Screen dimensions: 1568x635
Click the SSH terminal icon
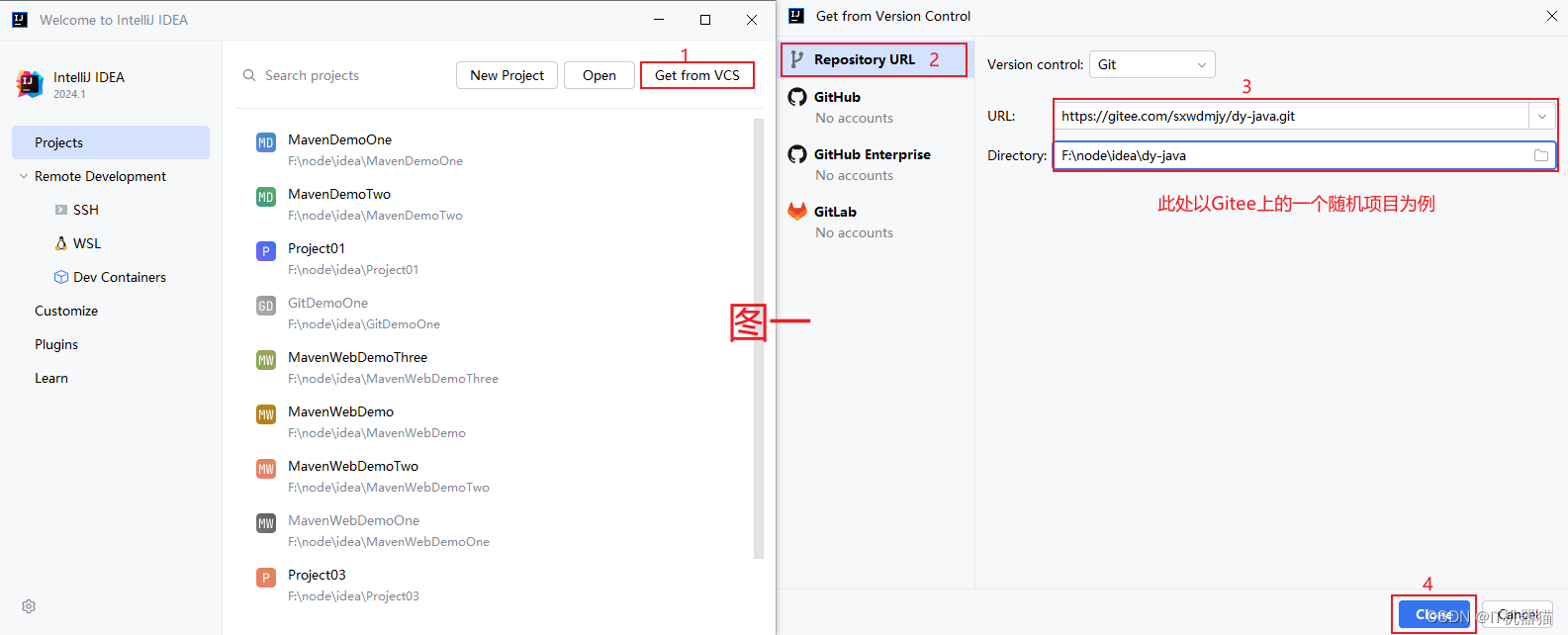click(x=61, y=210)
